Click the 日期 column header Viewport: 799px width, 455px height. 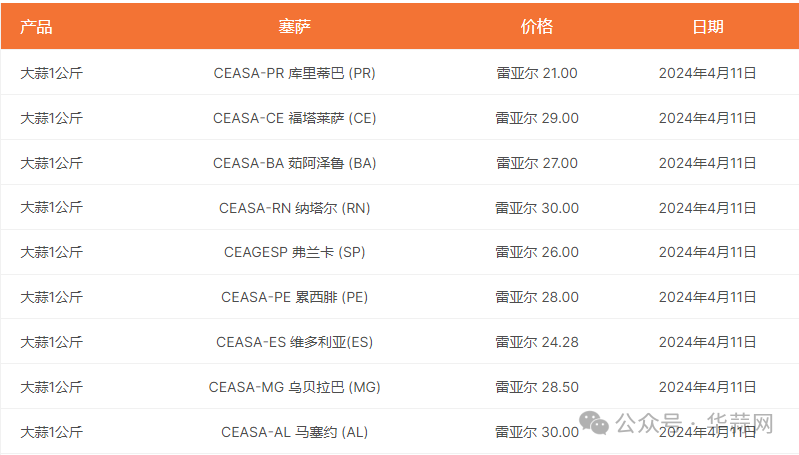click(708, 26)
